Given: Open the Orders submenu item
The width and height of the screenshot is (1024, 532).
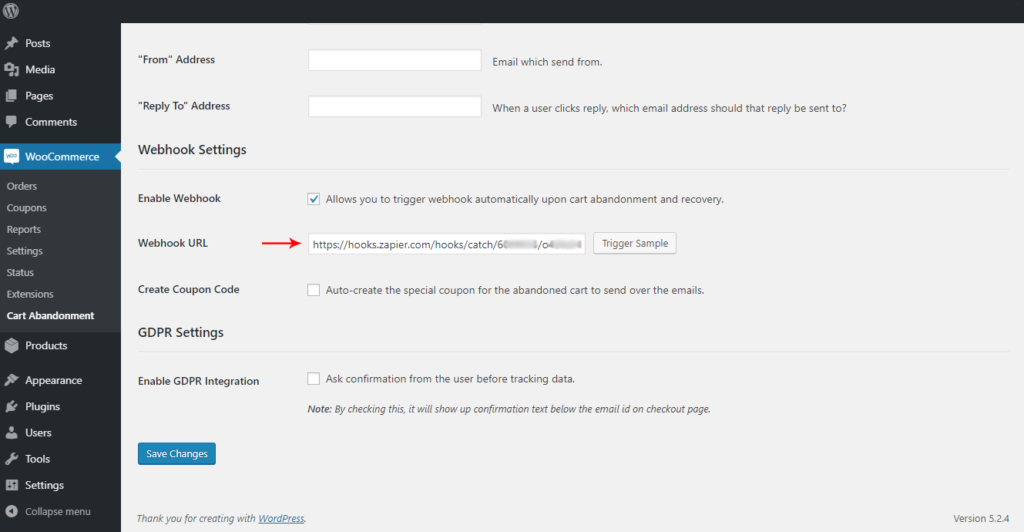Looking at the screenshot, I should [x=22, y=186].
